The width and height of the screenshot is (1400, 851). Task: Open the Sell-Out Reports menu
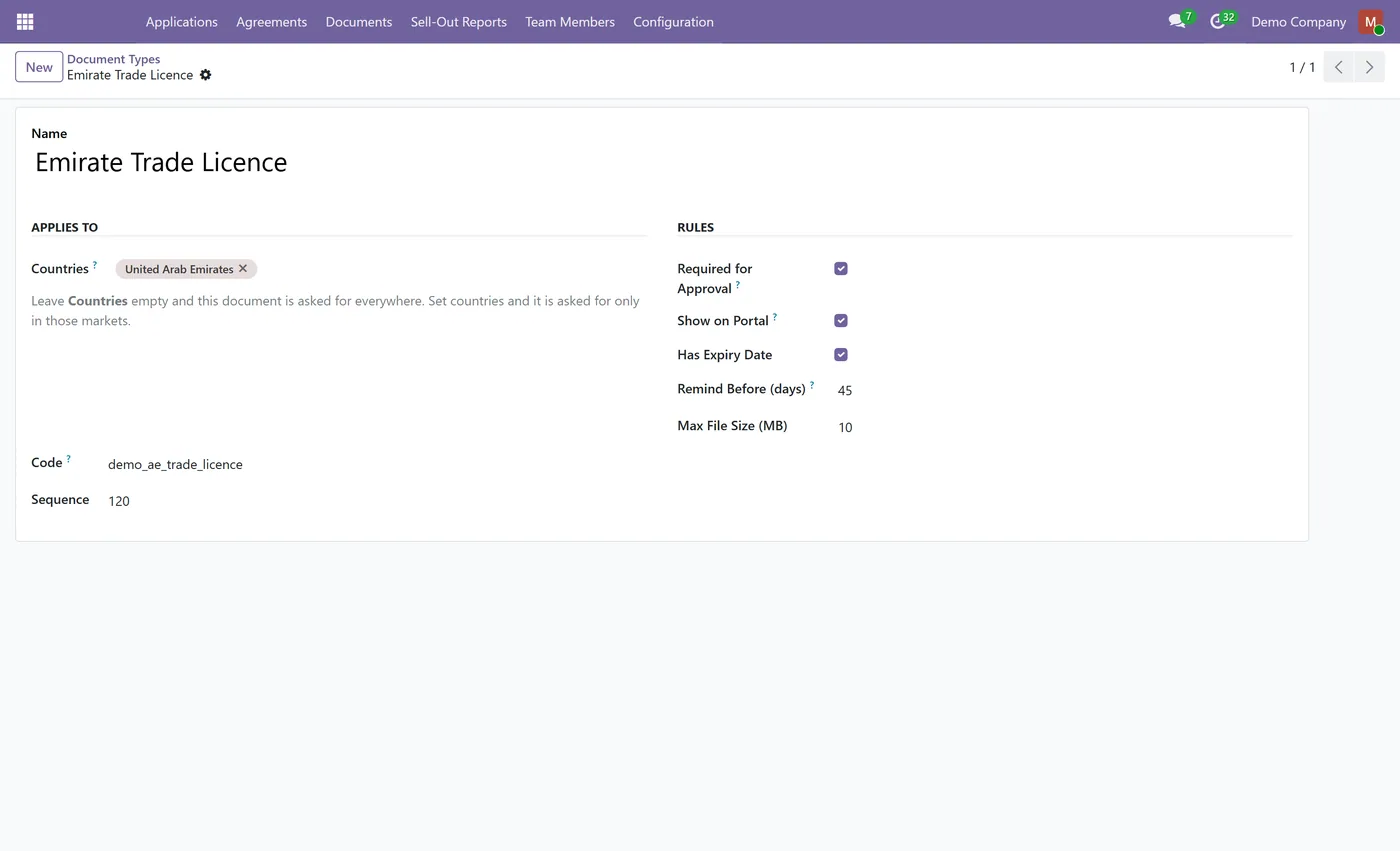(458, 22)
